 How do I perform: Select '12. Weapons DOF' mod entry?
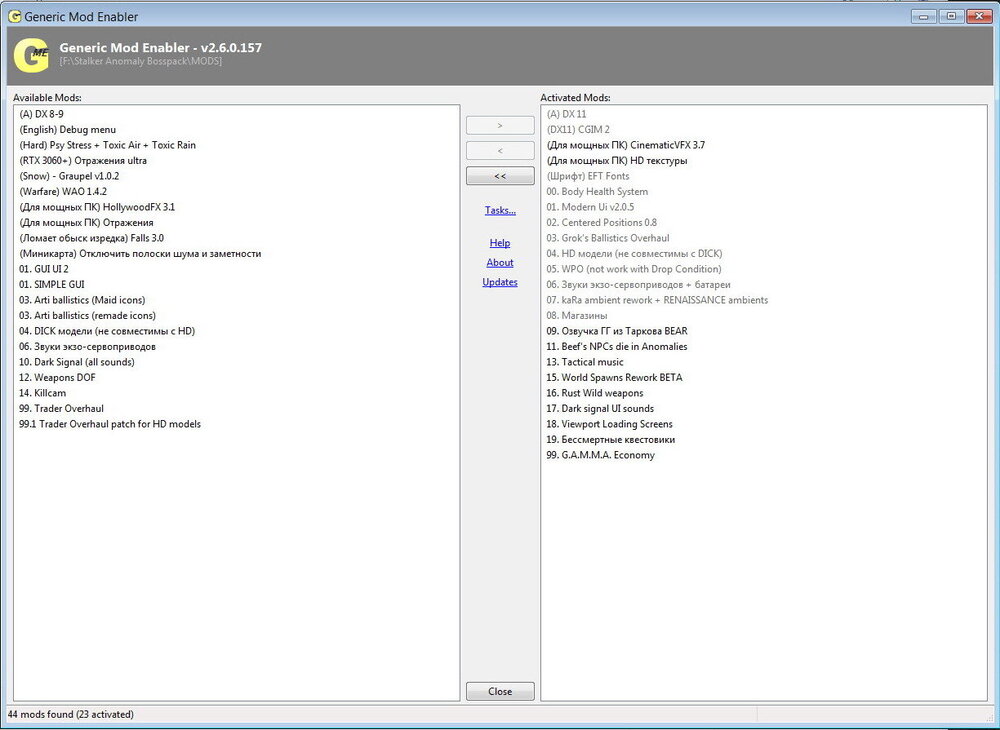(x=57, y=378)
